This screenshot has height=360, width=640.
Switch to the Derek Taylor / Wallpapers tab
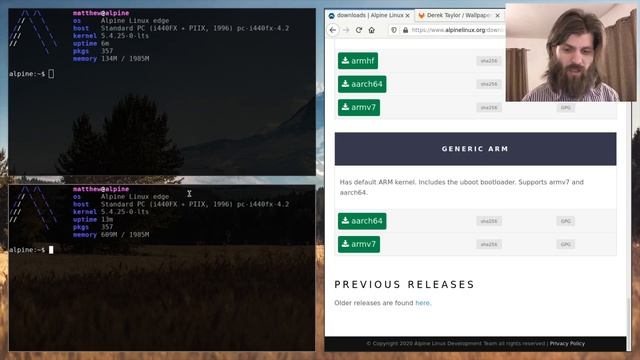[459, 16]
